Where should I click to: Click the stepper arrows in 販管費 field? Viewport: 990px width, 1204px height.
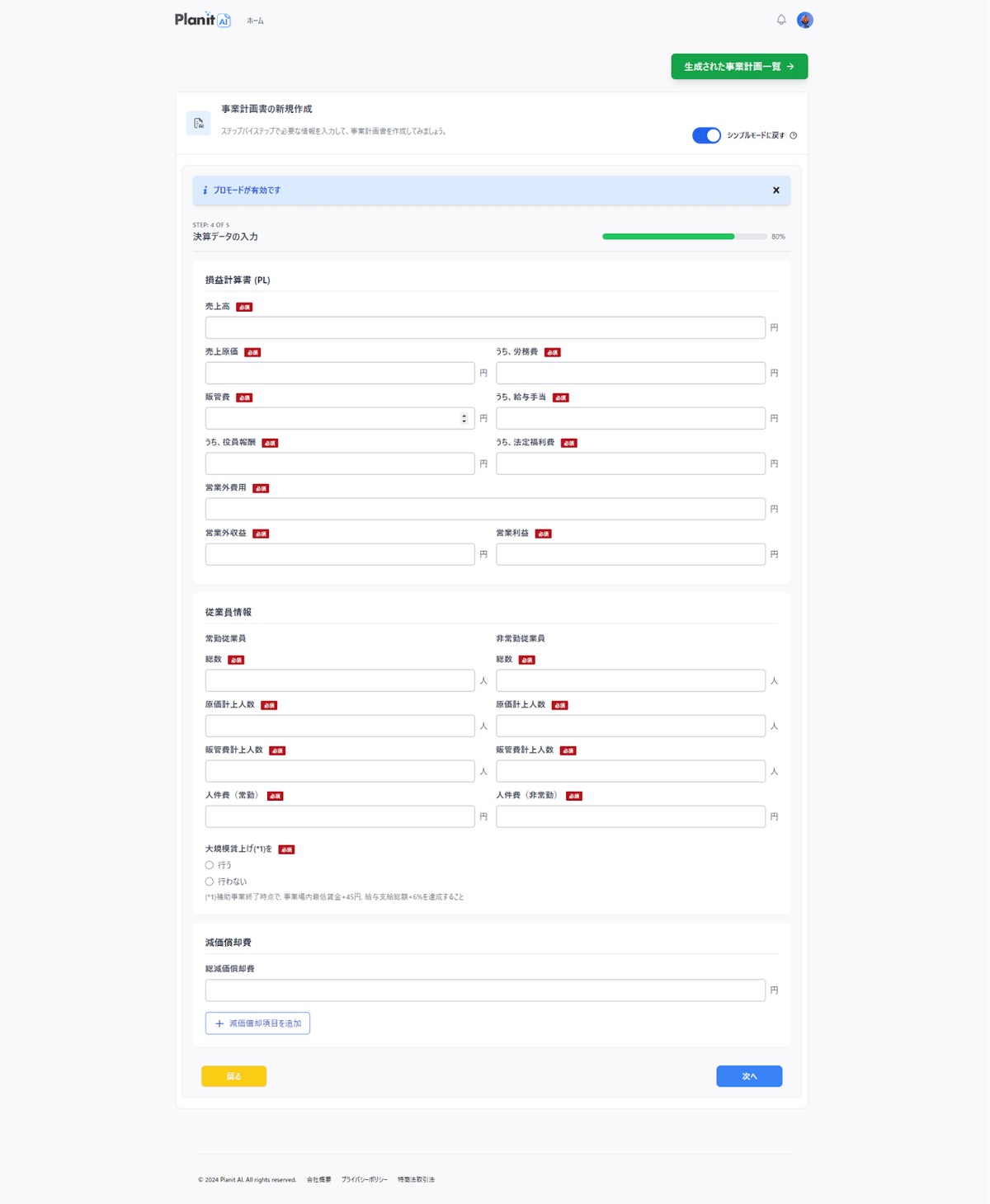tap(464, 419)
